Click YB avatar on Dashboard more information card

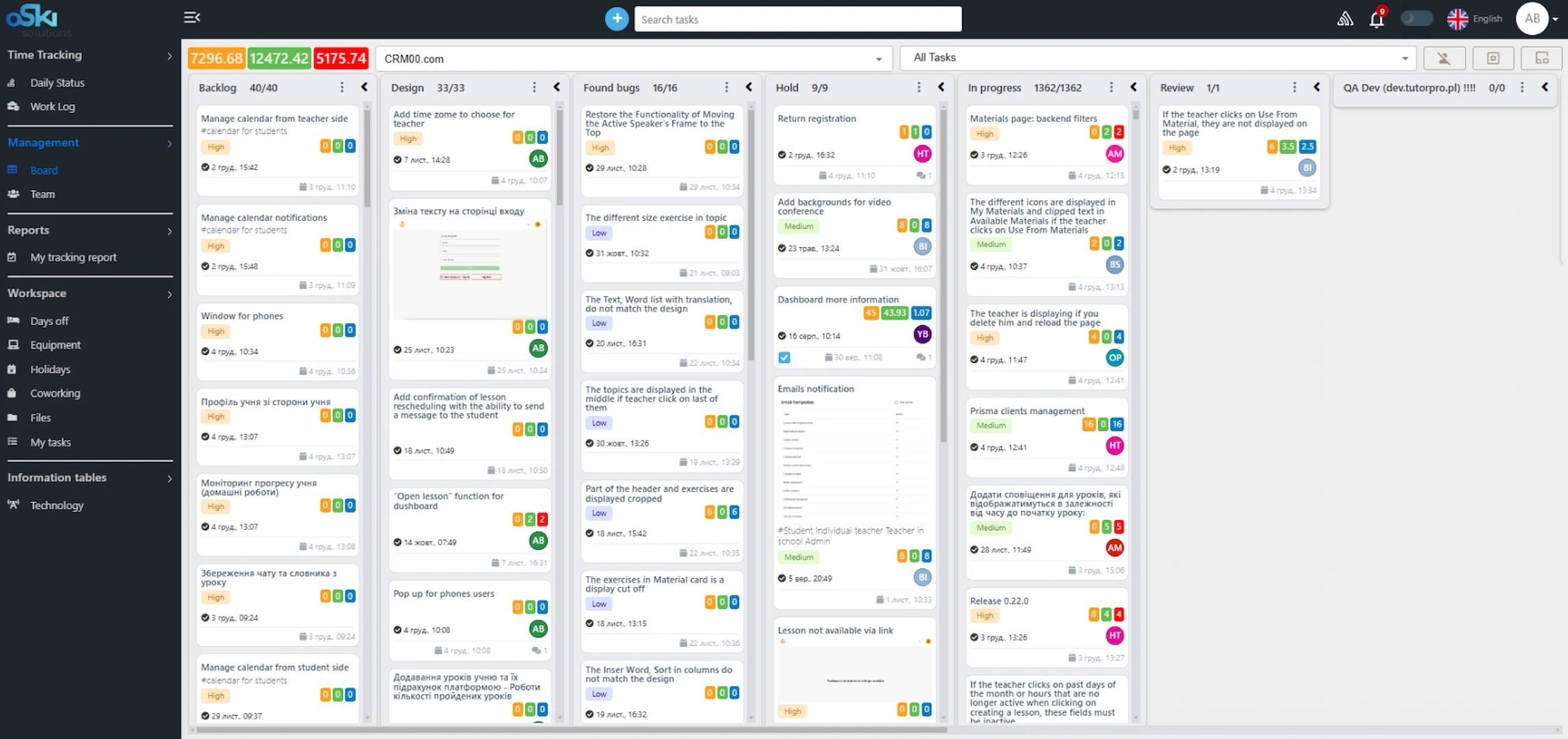click(922, 334)
